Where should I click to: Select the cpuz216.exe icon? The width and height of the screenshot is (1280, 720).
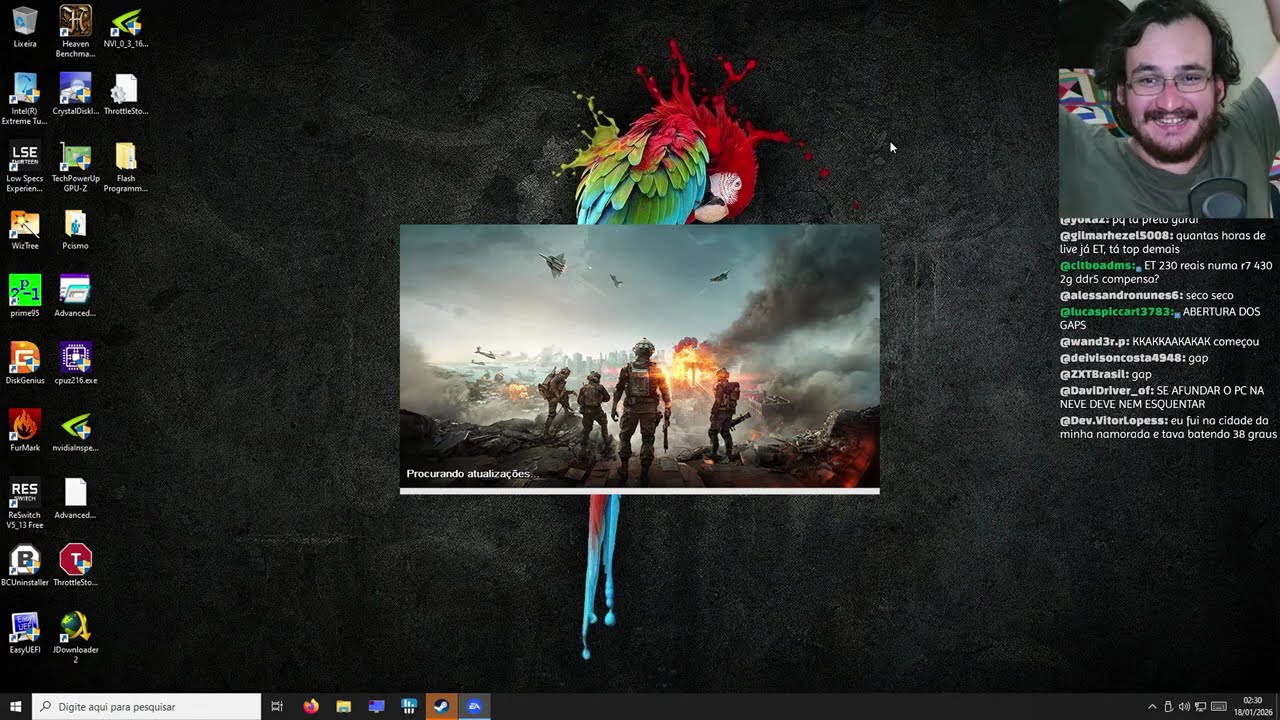tap(75, 364)
